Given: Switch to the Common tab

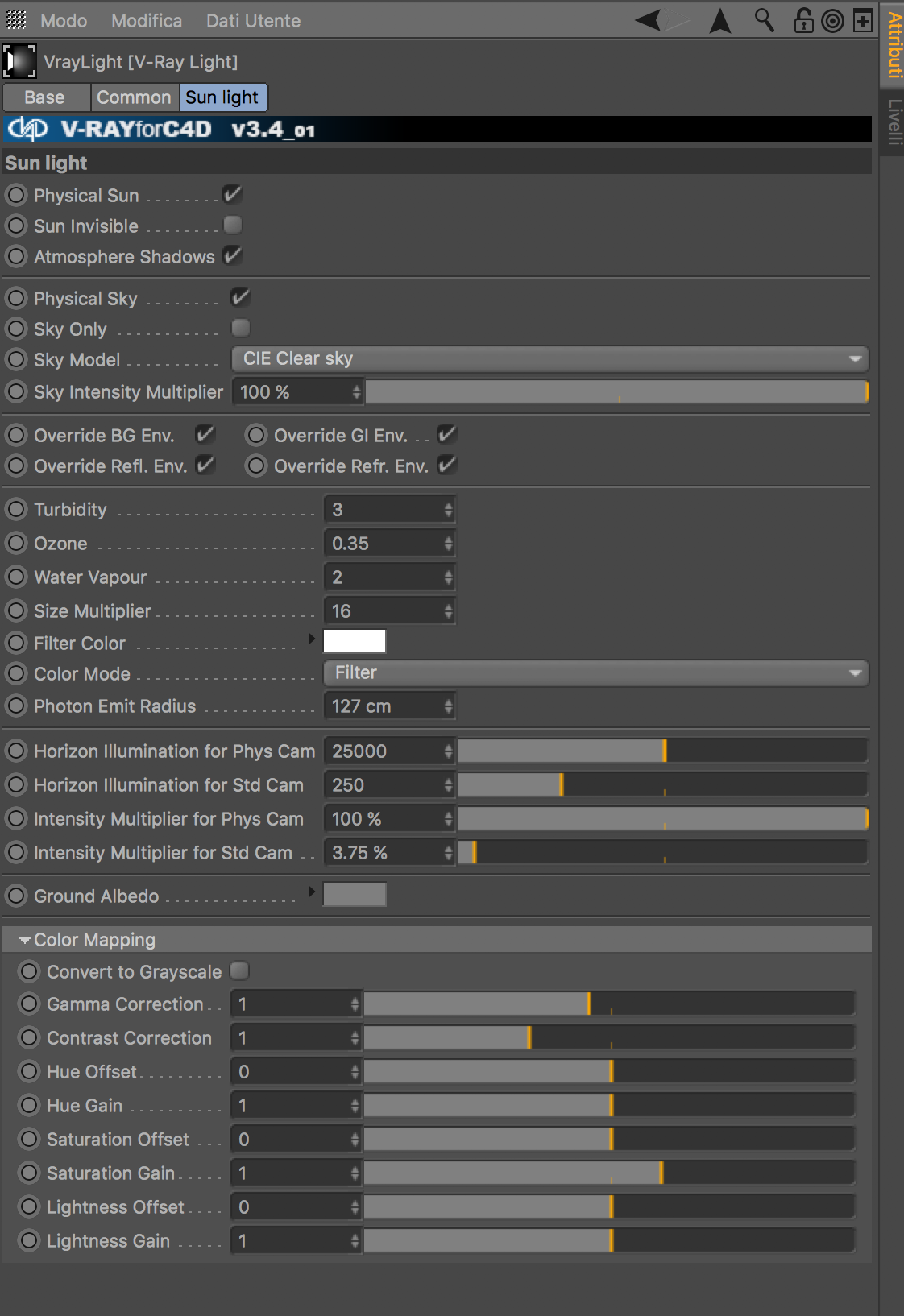Looking at the screenshot, I should point(134,97).
